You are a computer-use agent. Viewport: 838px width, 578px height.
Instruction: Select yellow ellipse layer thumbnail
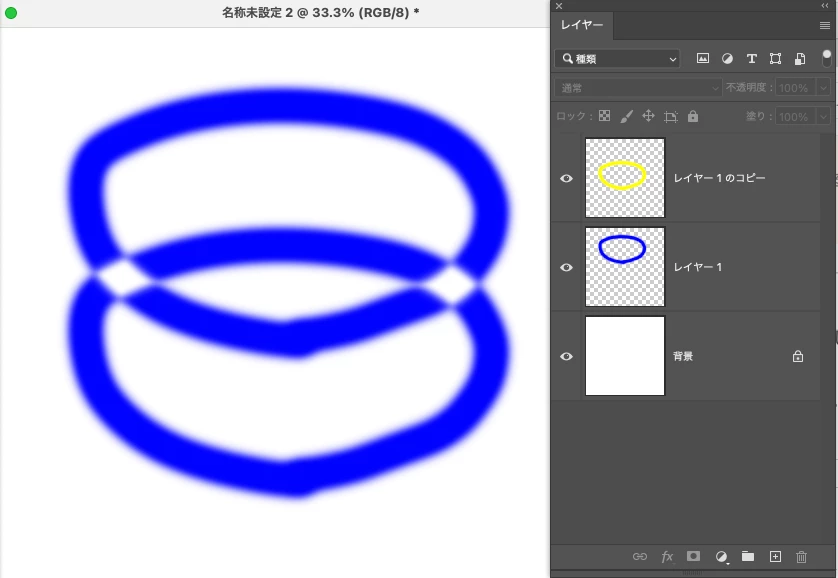click(625, 178)
